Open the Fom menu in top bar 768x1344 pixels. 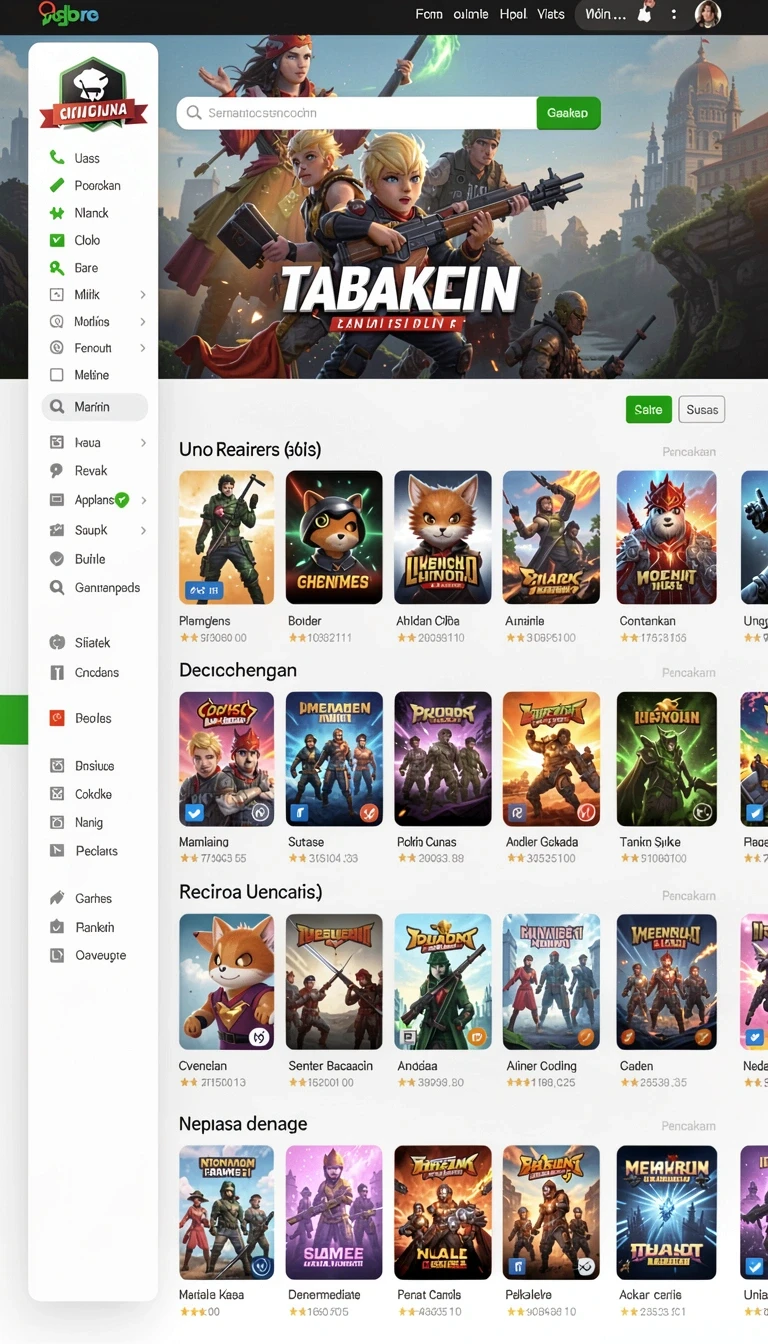[x=428, y=14]
